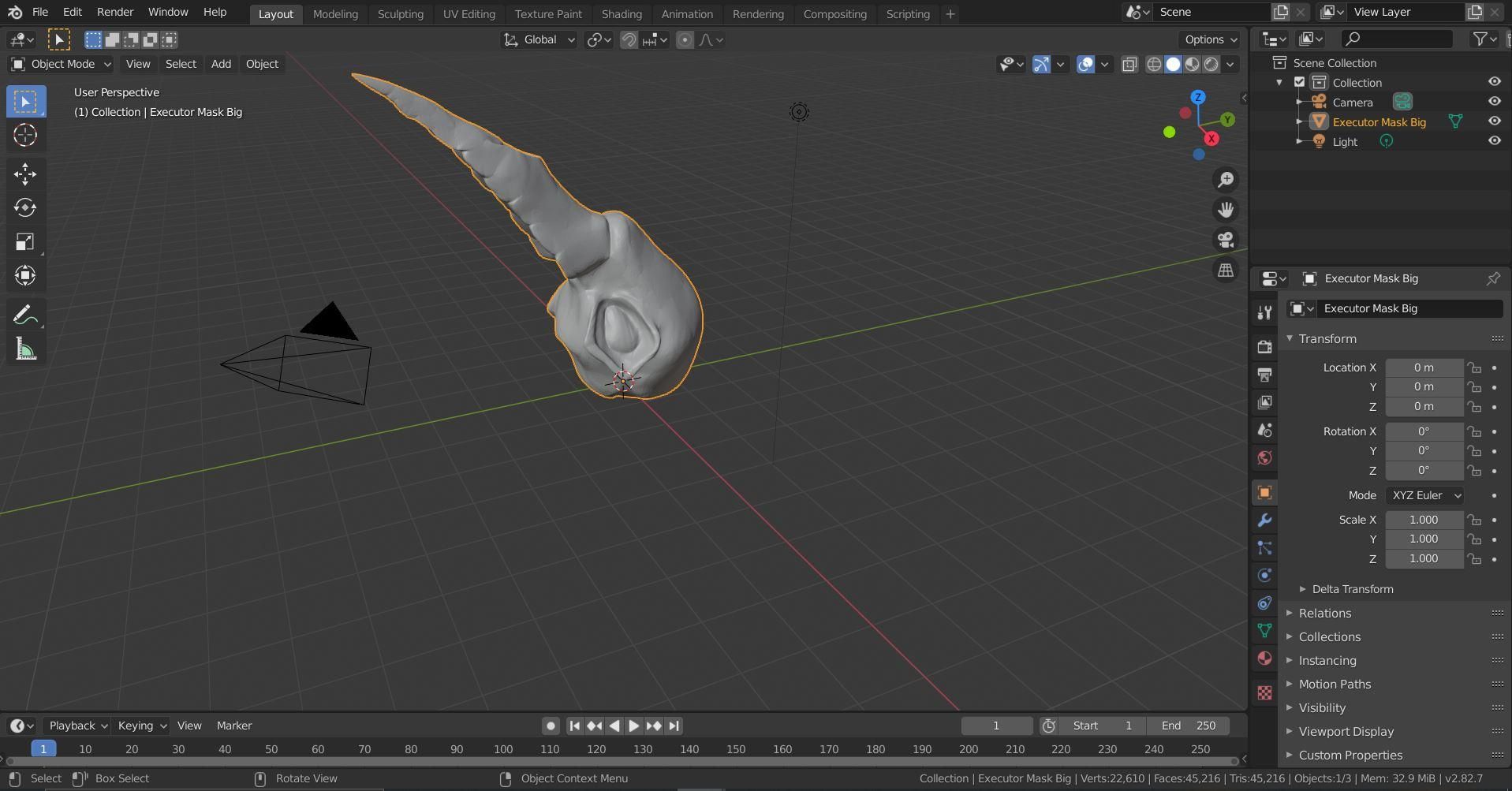Image resolution: width=1512 pixels, height=791 pixels.
Task: Choose the Transform tool
Action: (25, 275)
